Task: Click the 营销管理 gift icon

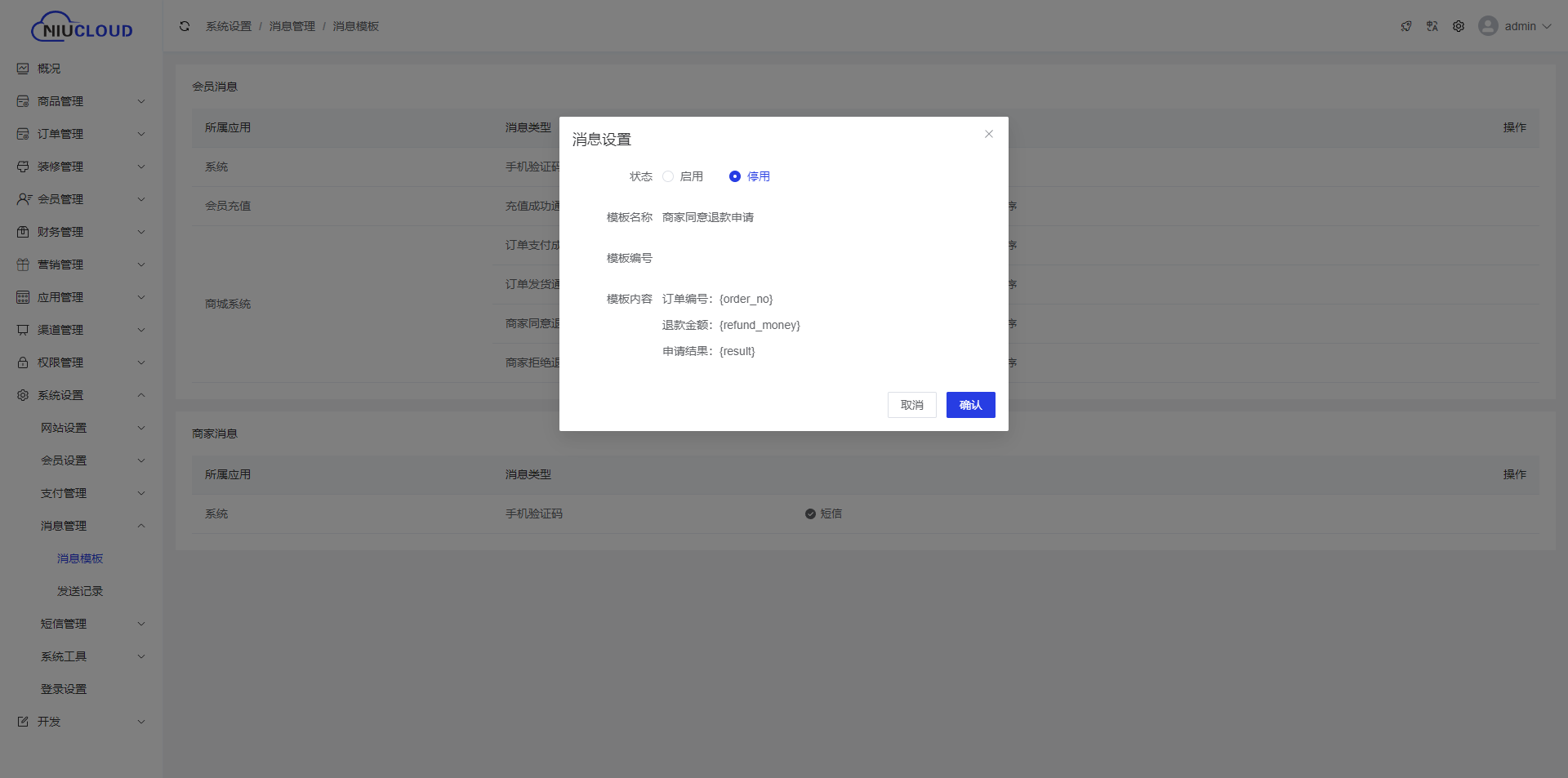Action: (x=23, y=265)
